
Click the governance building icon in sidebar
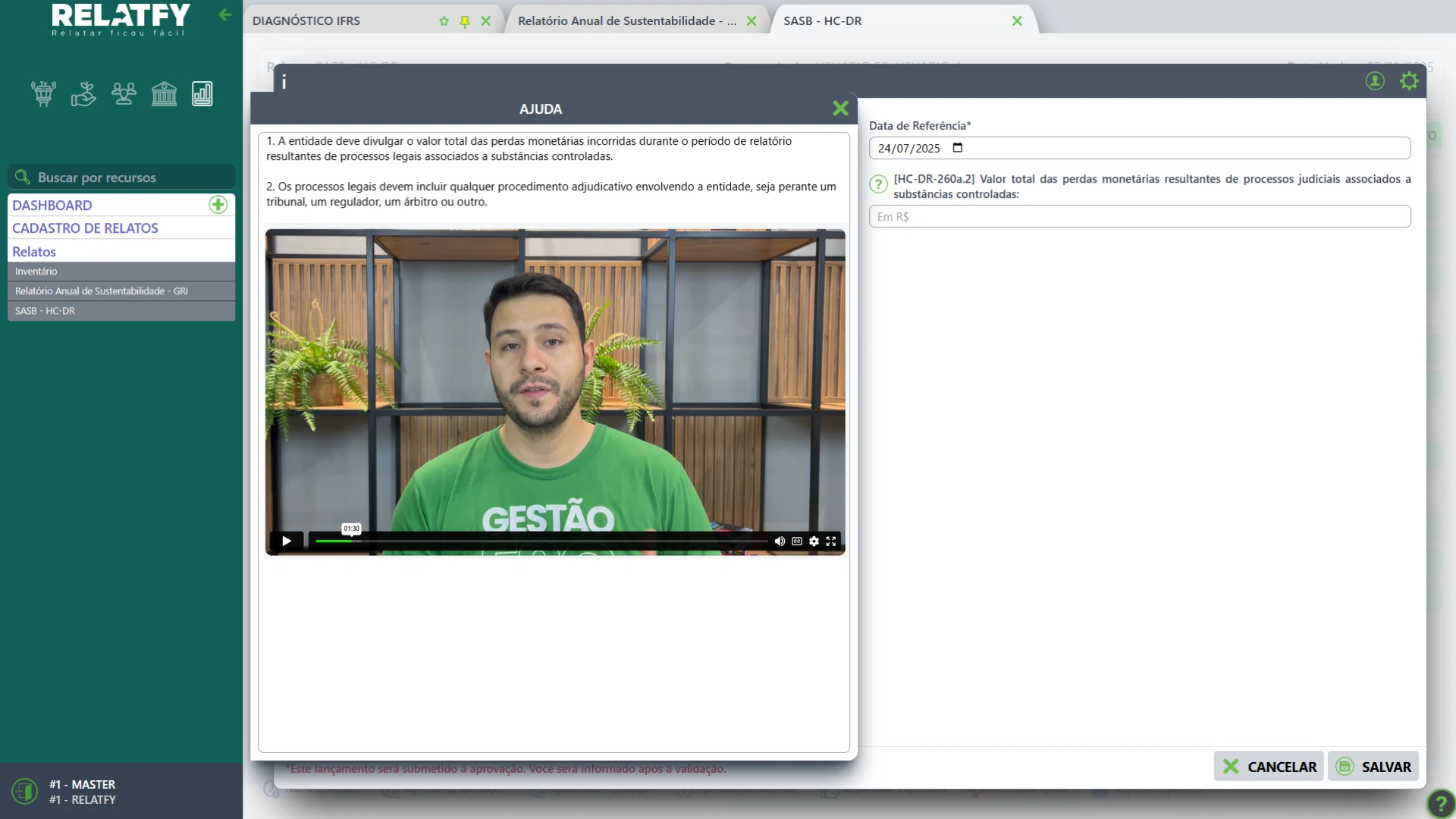(x=164, y=94)
